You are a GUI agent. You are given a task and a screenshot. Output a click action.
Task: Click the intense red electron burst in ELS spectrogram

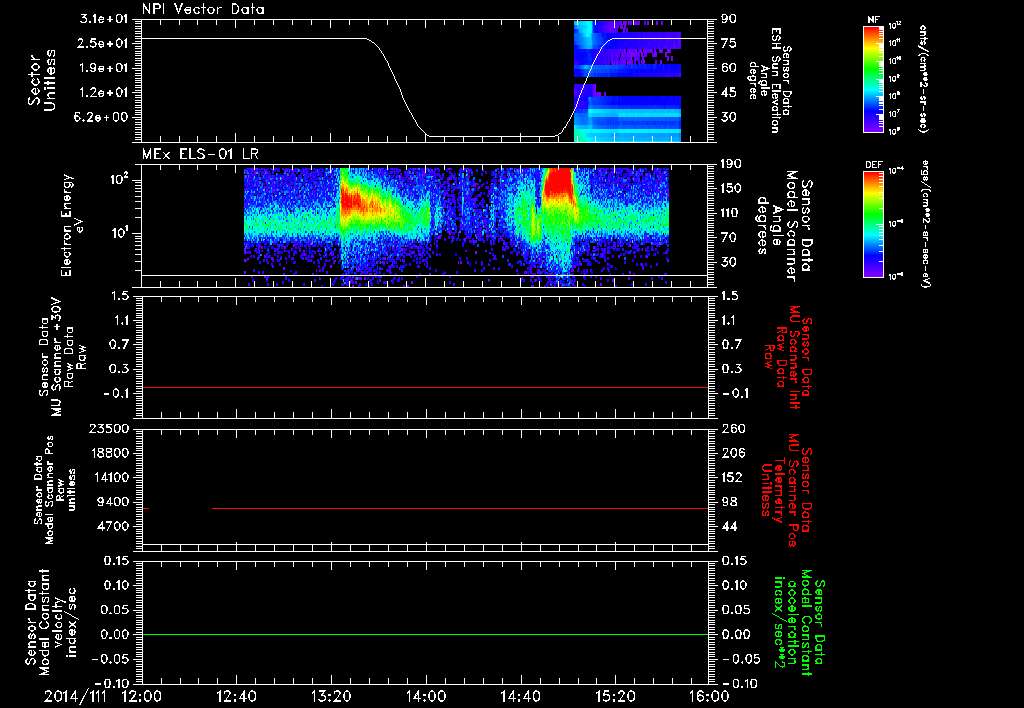558,183
